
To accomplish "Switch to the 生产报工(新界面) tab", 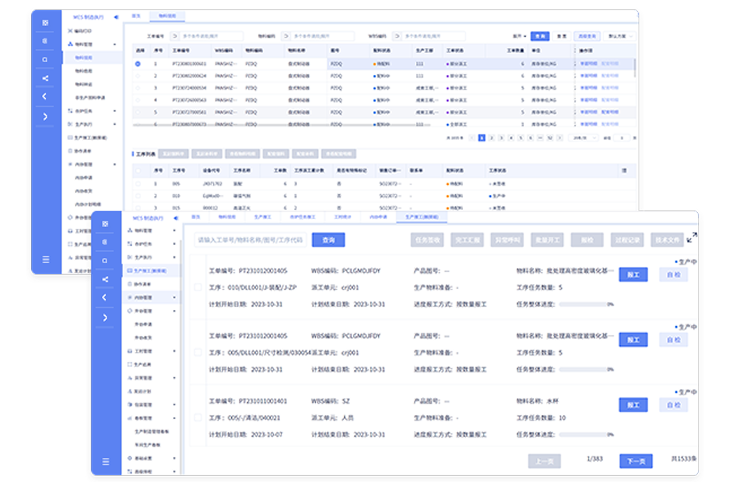I will coord(420,216).
